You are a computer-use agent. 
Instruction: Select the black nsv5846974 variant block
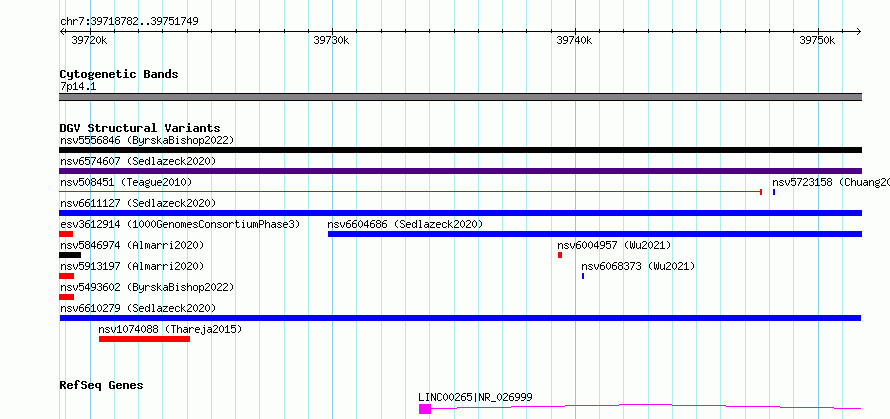click(70, 255)
